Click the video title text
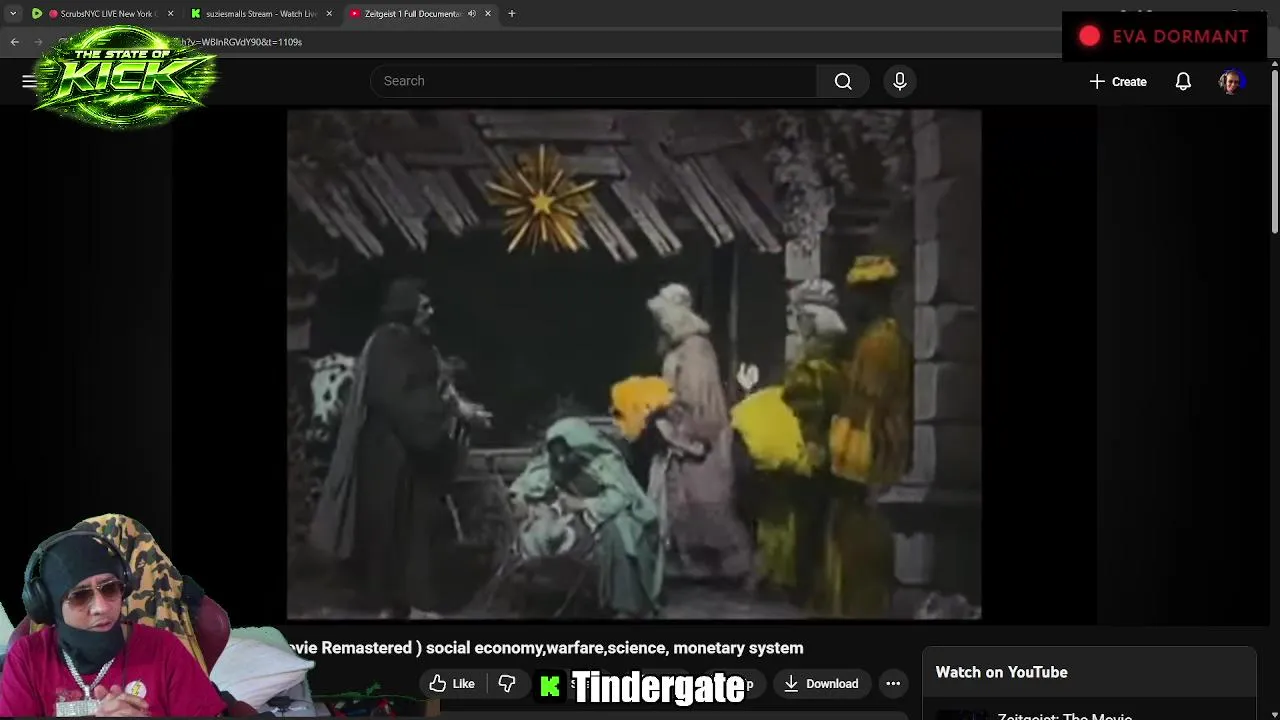This screenshot has width=1280, height=720. (546, 648)
